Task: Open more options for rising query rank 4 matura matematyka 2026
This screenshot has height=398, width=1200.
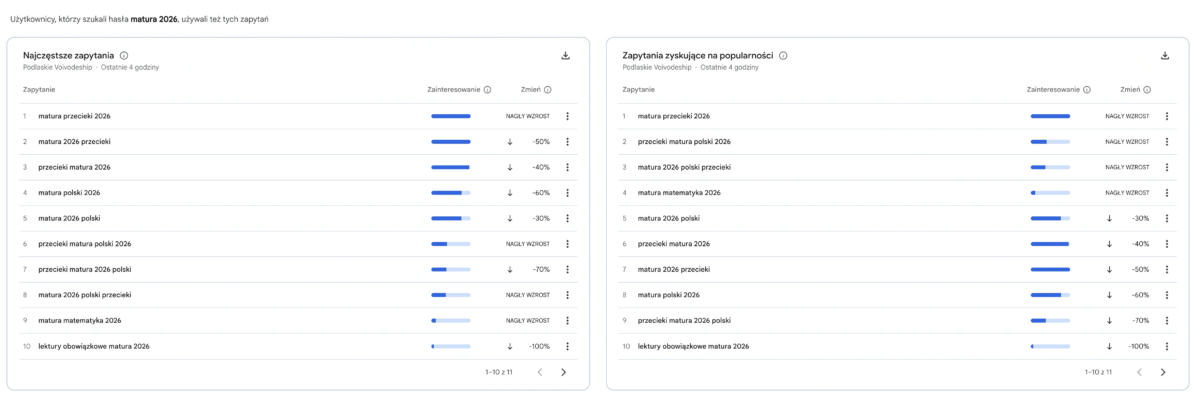Action: coord(1167,193)
